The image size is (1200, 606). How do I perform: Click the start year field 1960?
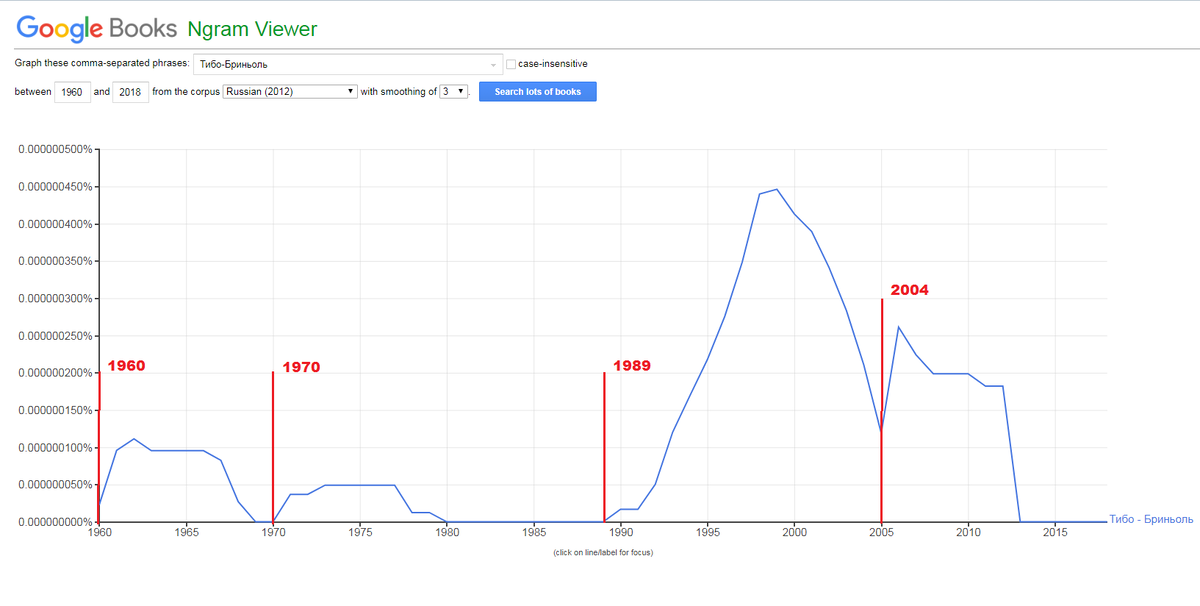coord(71,92)
